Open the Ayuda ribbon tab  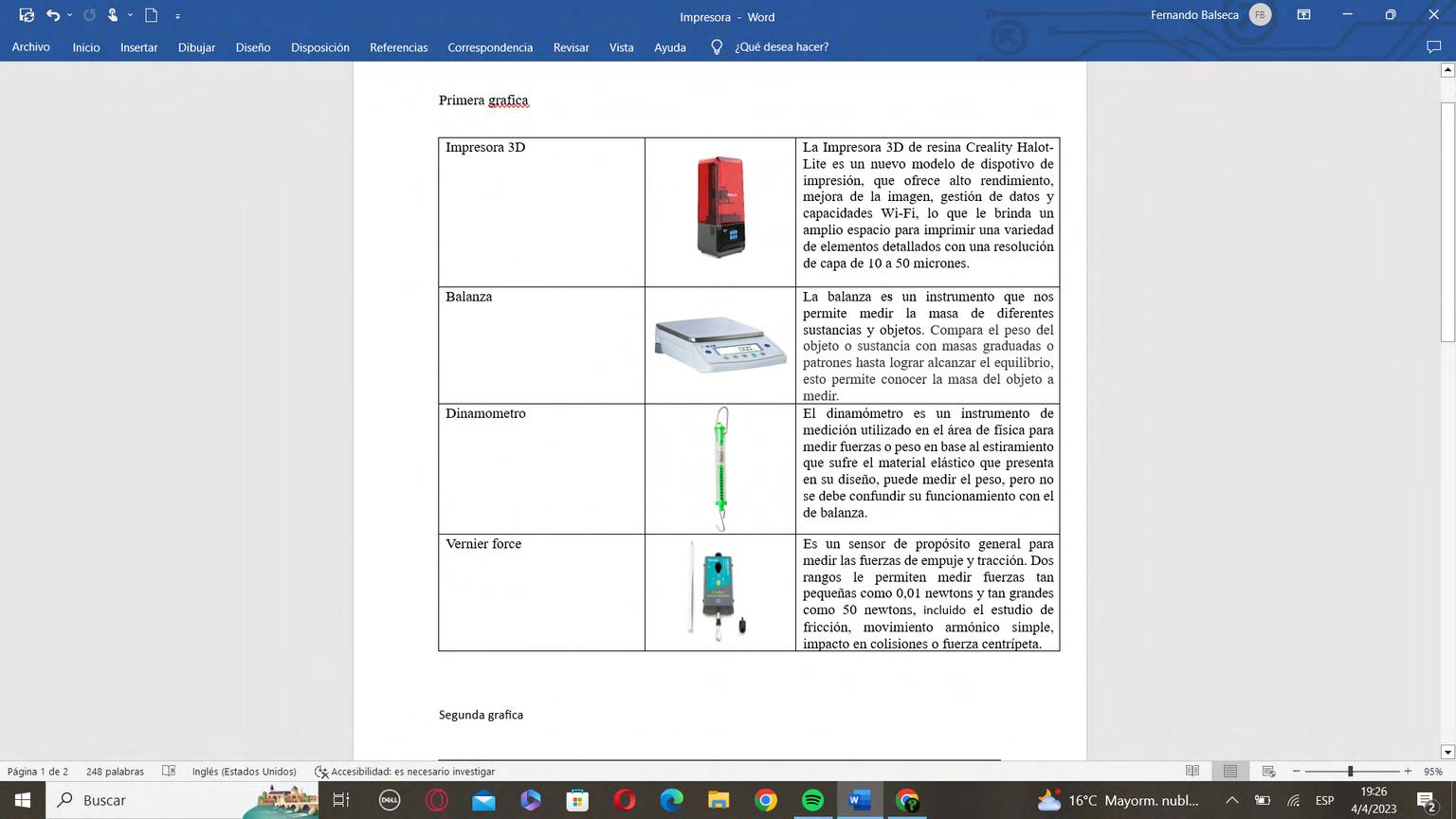point(670,47)
